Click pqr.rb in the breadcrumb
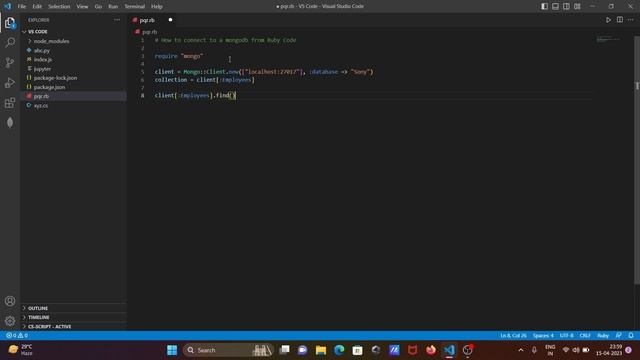 [149, 31]
